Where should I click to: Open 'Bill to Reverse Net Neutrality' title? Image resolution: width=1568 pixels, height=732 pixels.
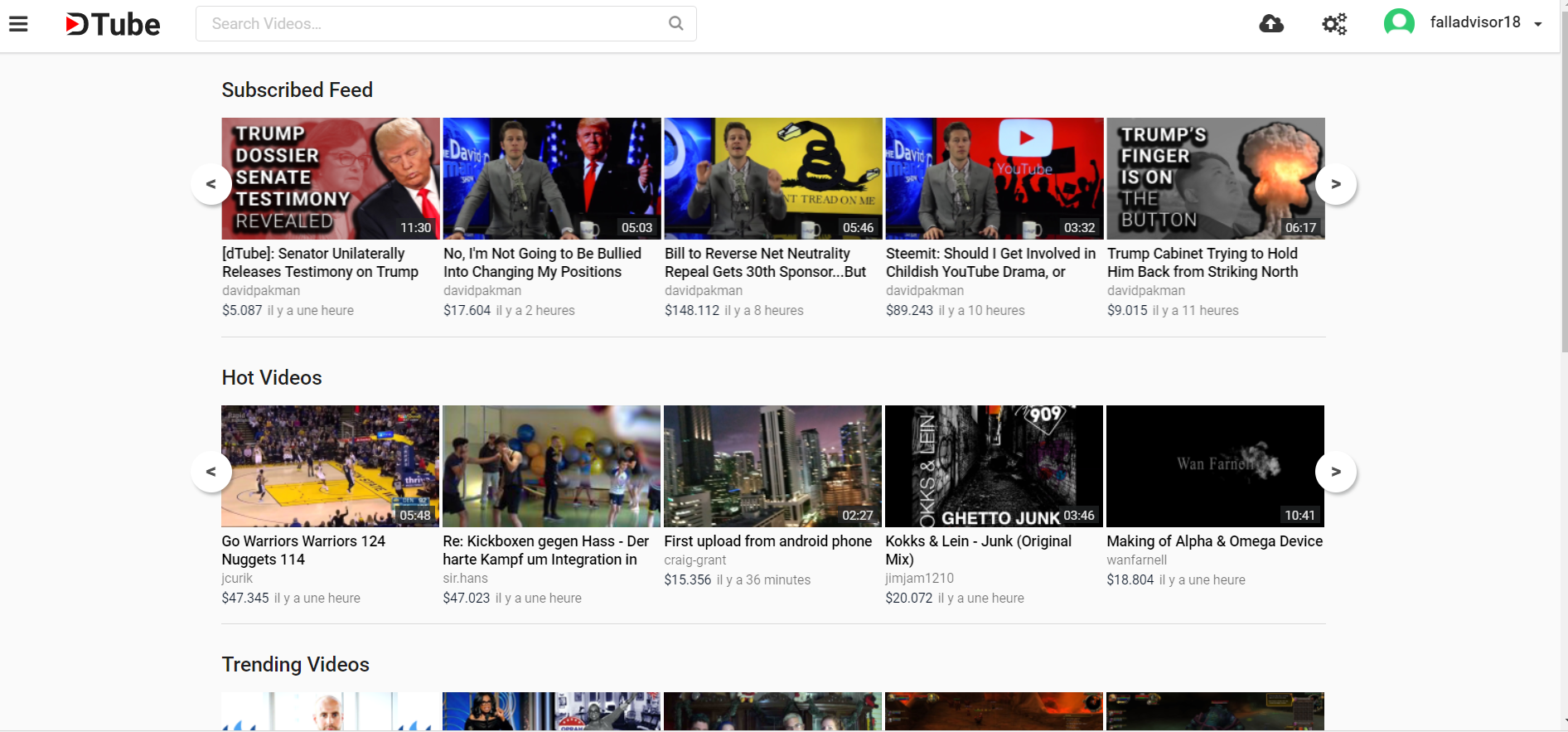click(x=766, y=263)
